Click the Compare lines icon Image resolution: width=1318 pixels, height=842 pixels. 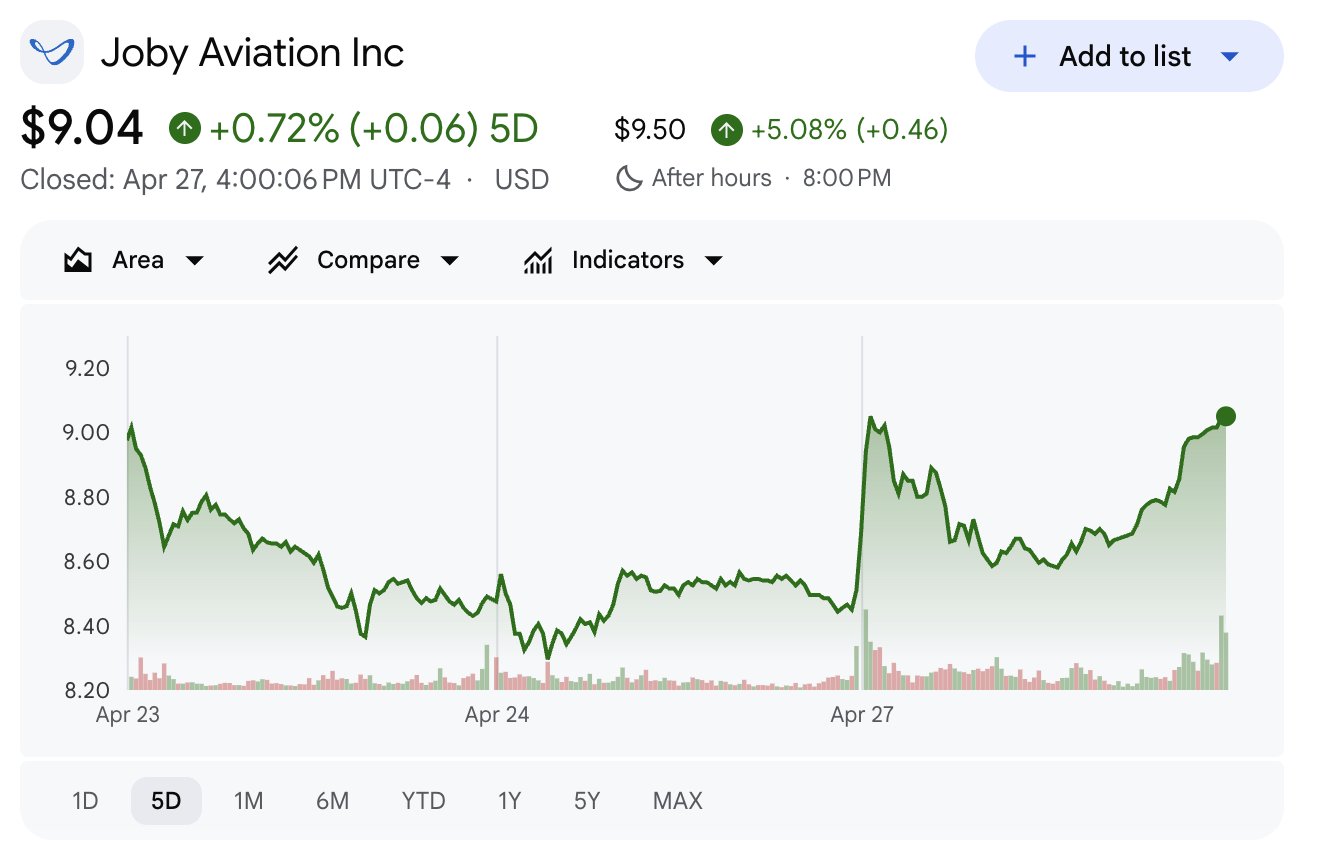pyautogui.click(x=283, y=261)
